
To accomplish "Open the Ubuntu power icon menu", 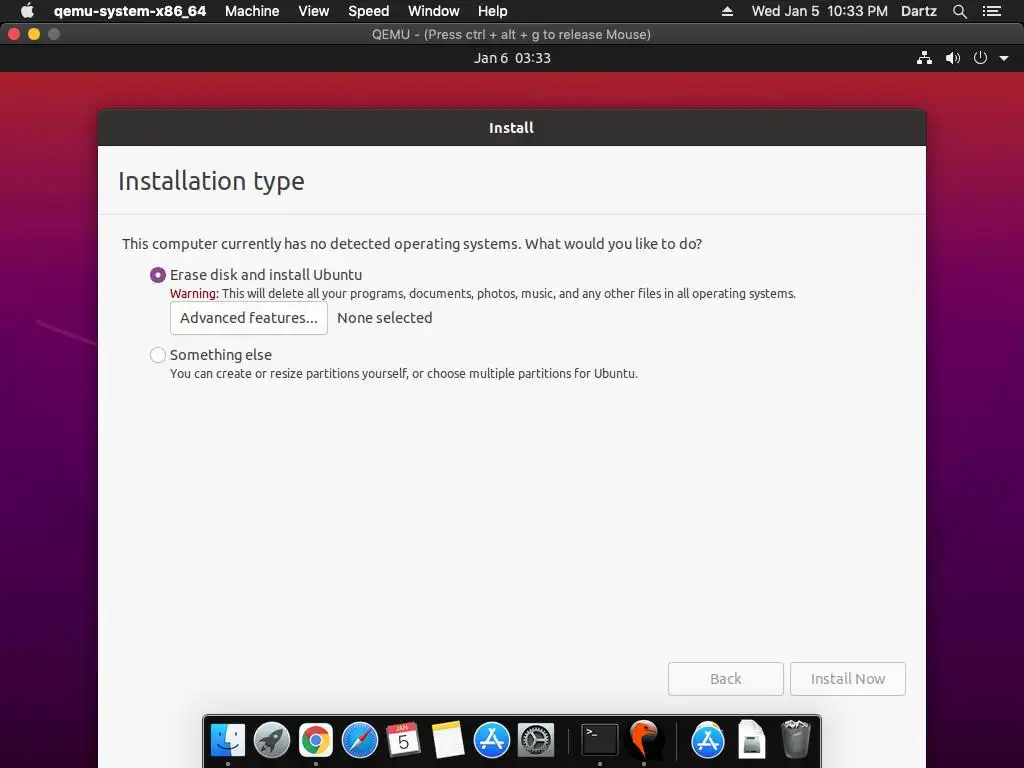I will pyautogui.click(x=980, y=58).
